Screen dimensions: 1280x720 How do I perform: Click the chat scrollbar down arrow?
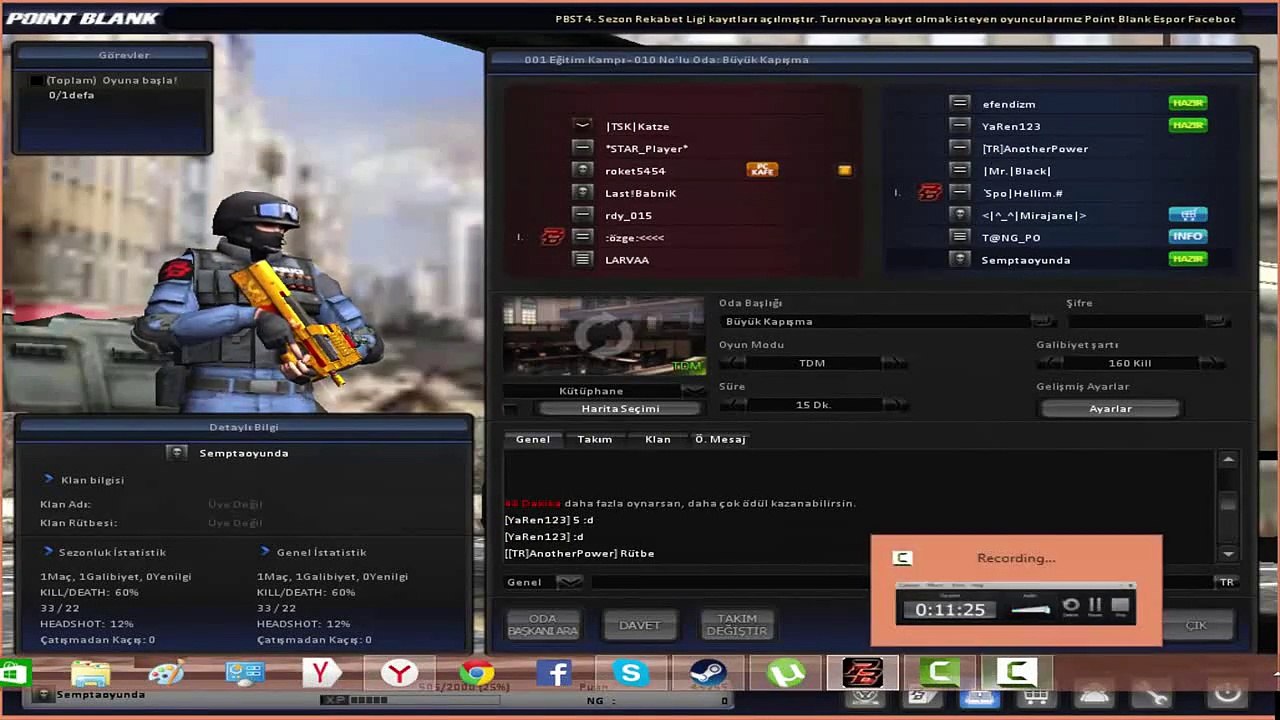pyautogui.click(x=1228, y=553)
